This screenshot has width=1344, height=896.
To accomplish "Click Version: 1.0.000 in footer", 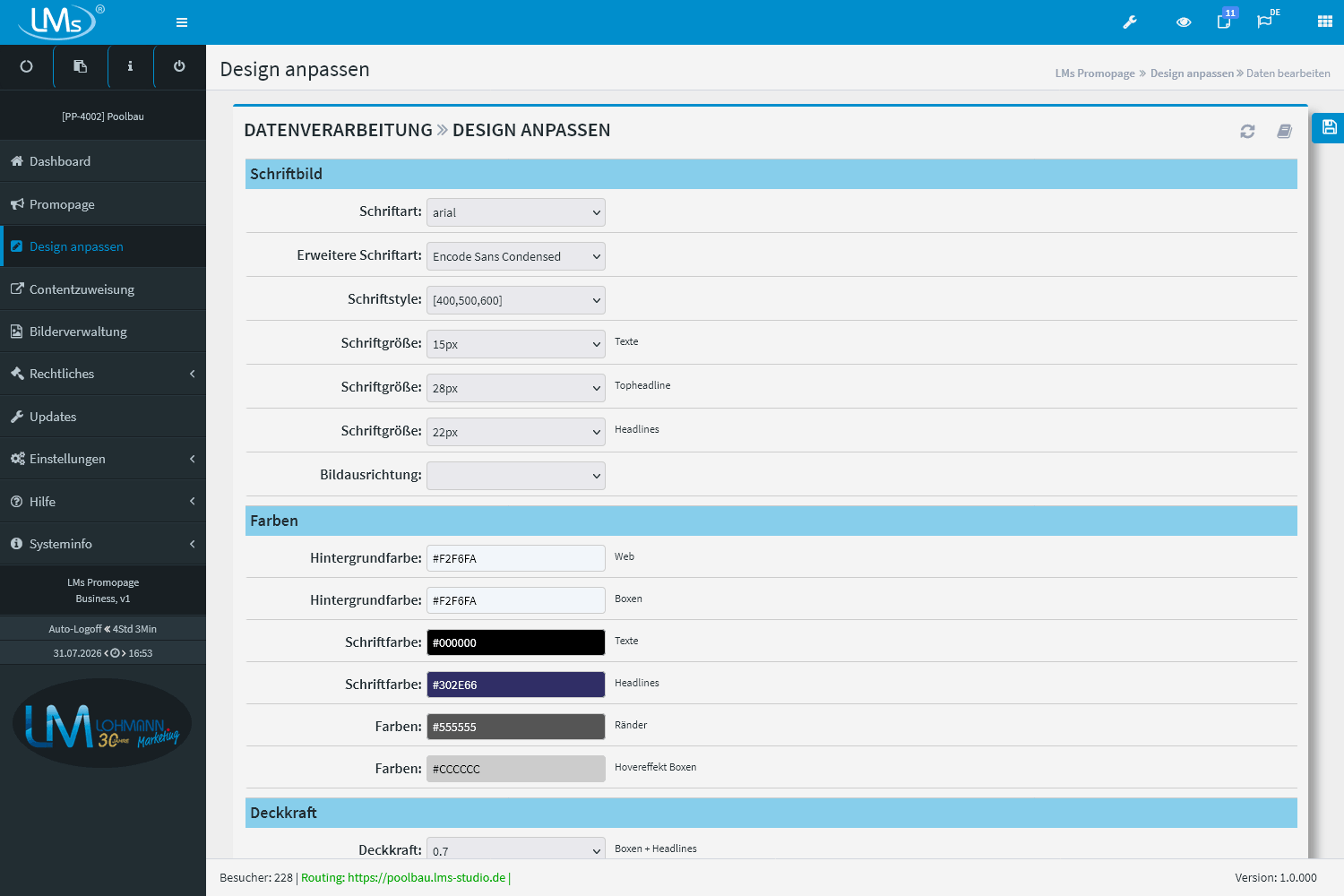I will click(x=1276, y=878).
